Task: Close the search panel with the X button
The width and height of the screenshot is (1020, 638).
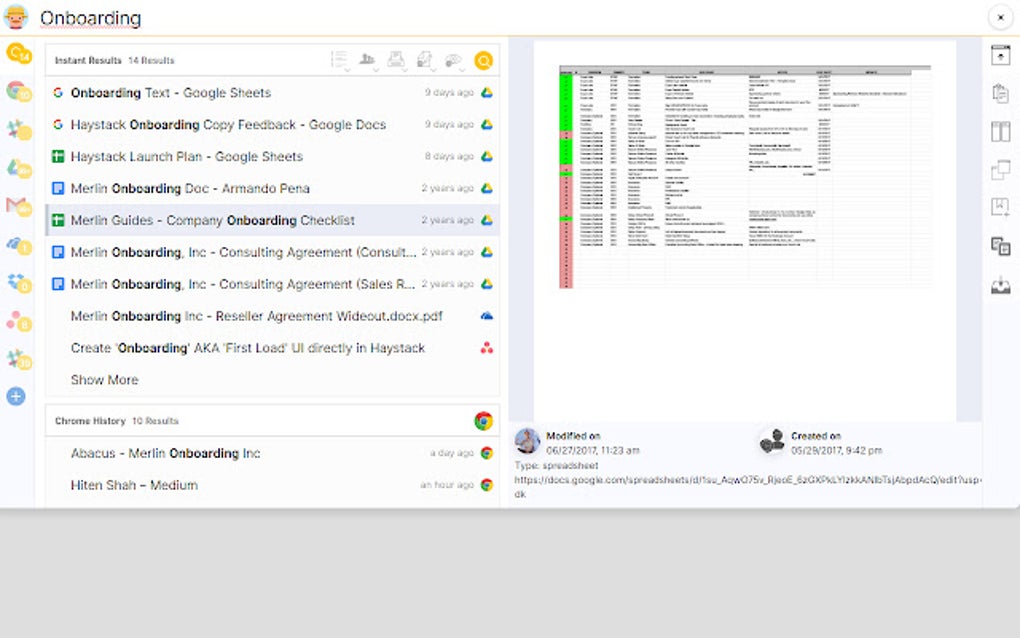Action: 1000,18
